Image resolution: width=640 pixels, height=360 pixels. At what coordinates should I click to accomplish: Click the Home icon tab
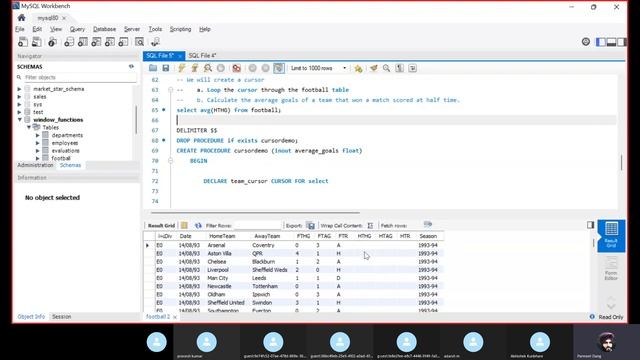[x=22, y=18]
